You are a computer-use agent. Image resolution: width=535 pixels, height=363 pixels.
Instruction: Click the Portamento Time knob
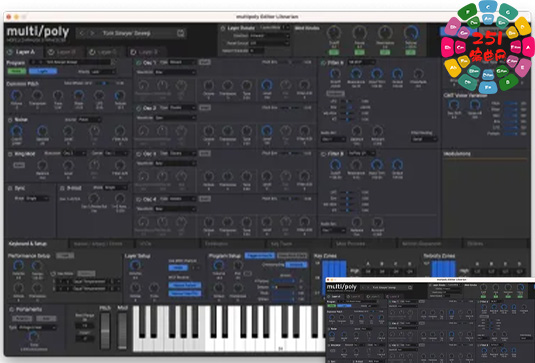33,337
